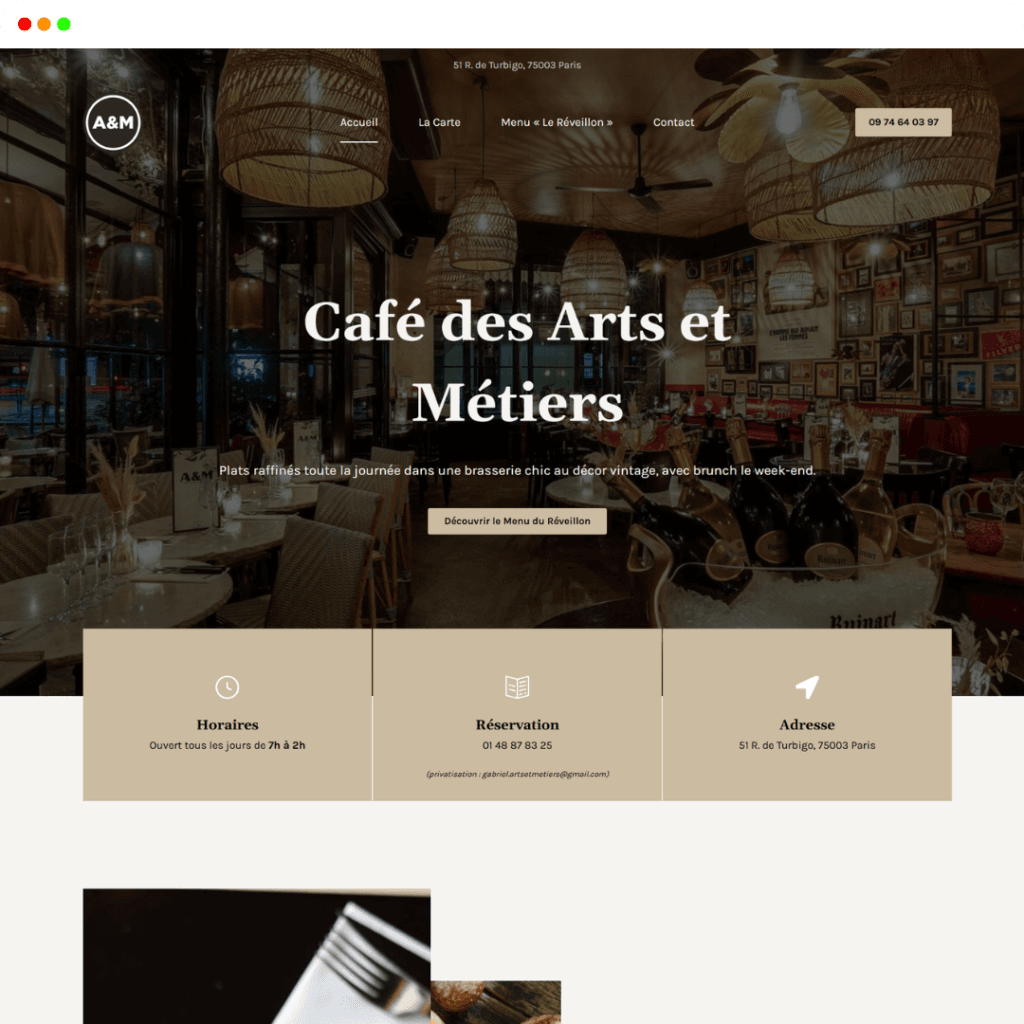Go to La Carte menu page

coord(440,122)
